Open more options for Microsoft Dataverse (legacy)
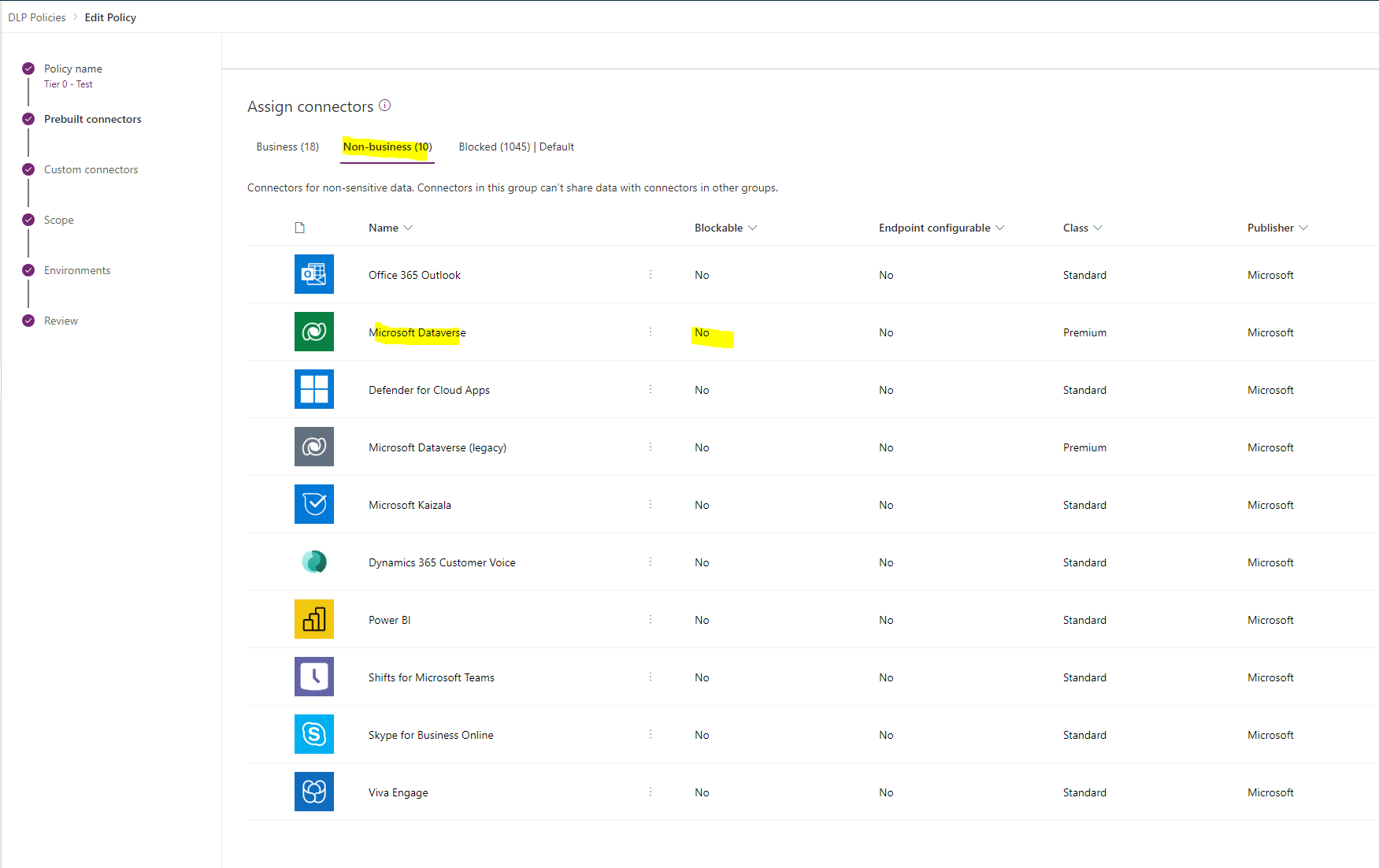 tap(651, 447)
